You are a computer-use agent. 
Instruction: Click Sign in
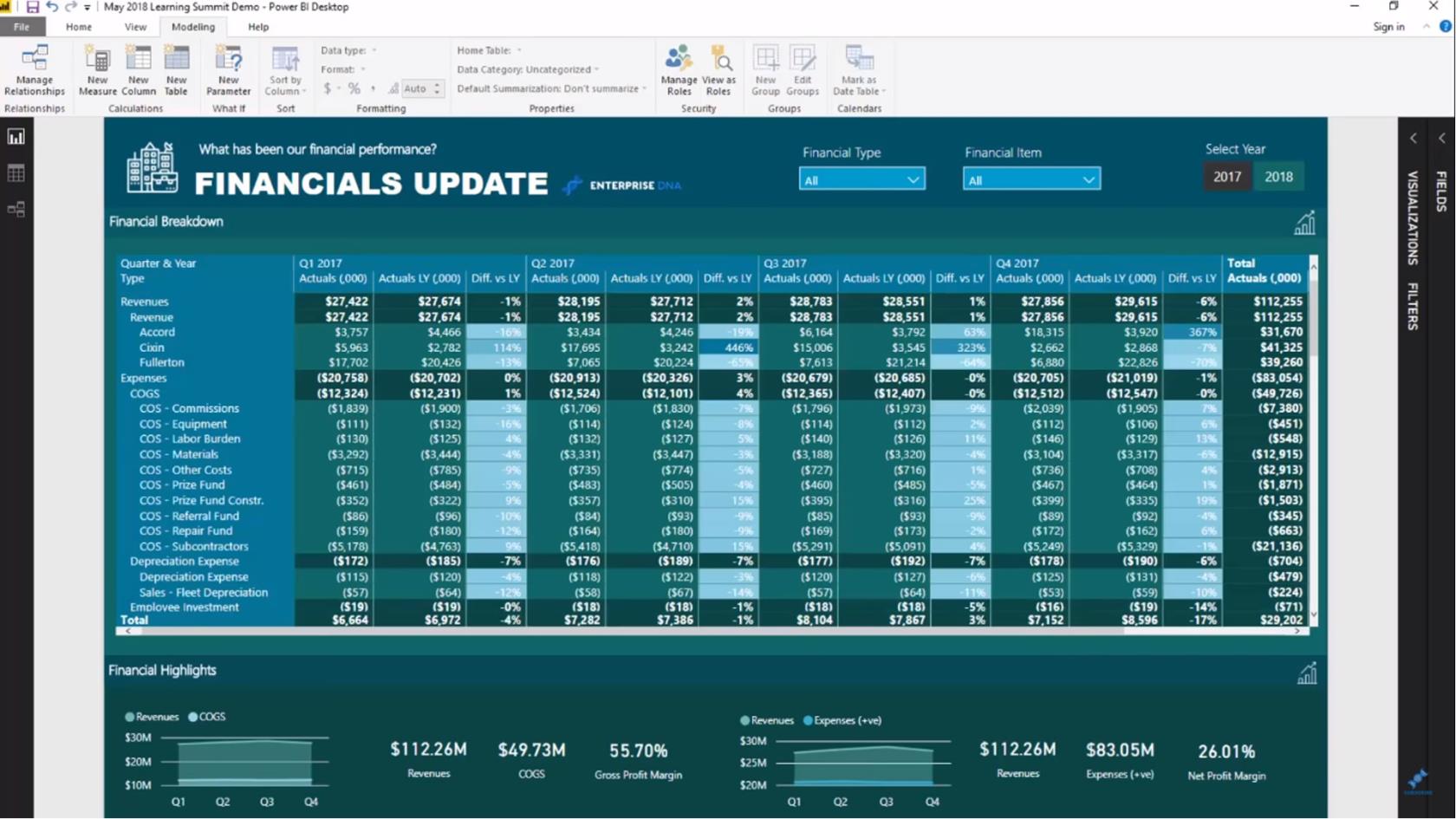coord(1388,27)
